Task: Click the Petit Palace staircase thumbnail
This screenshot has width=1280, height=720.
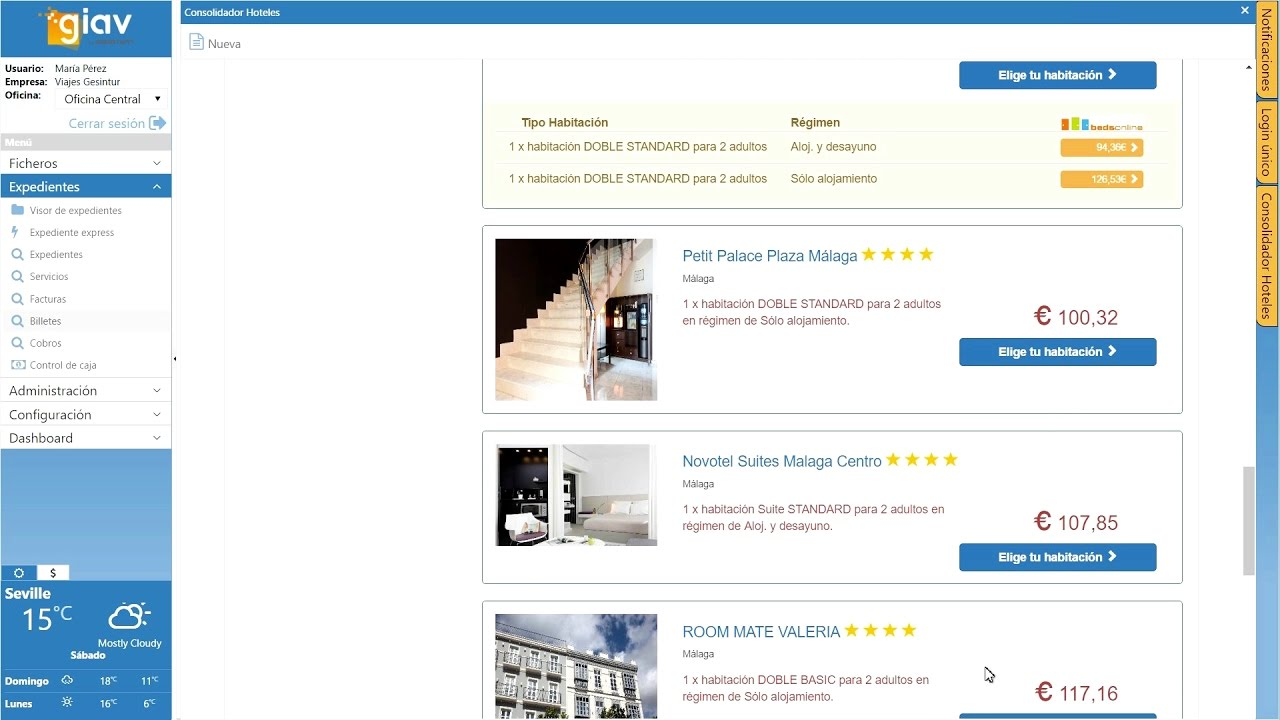Action: 576,319
